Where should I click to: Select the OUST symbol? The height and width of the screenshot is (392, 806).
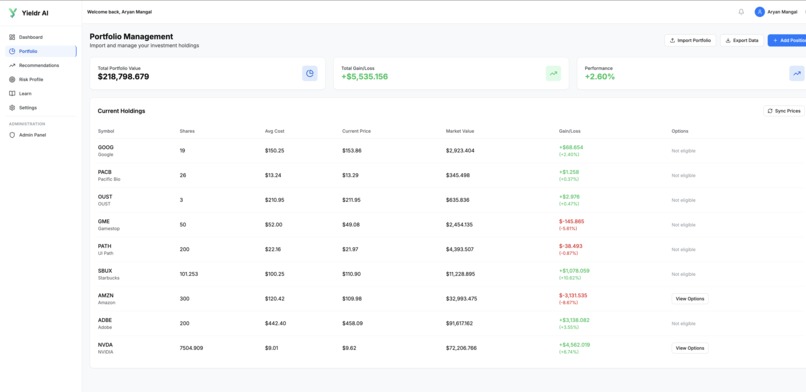(x=105, y=197)
